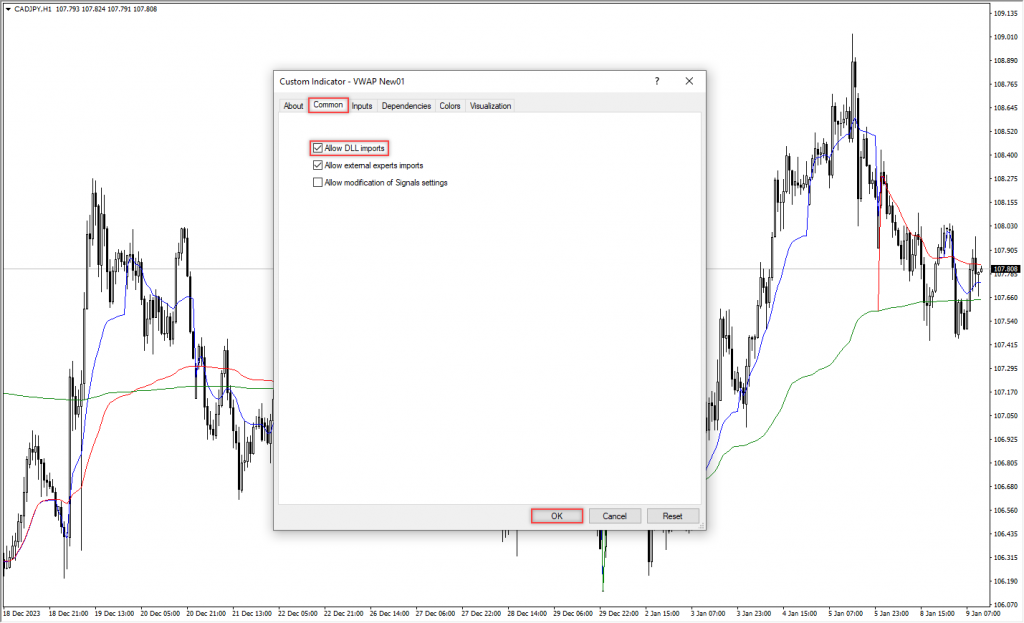Confirm dialog with OK button
Screen dimensions: 1024x623
[x=556, y=516]
